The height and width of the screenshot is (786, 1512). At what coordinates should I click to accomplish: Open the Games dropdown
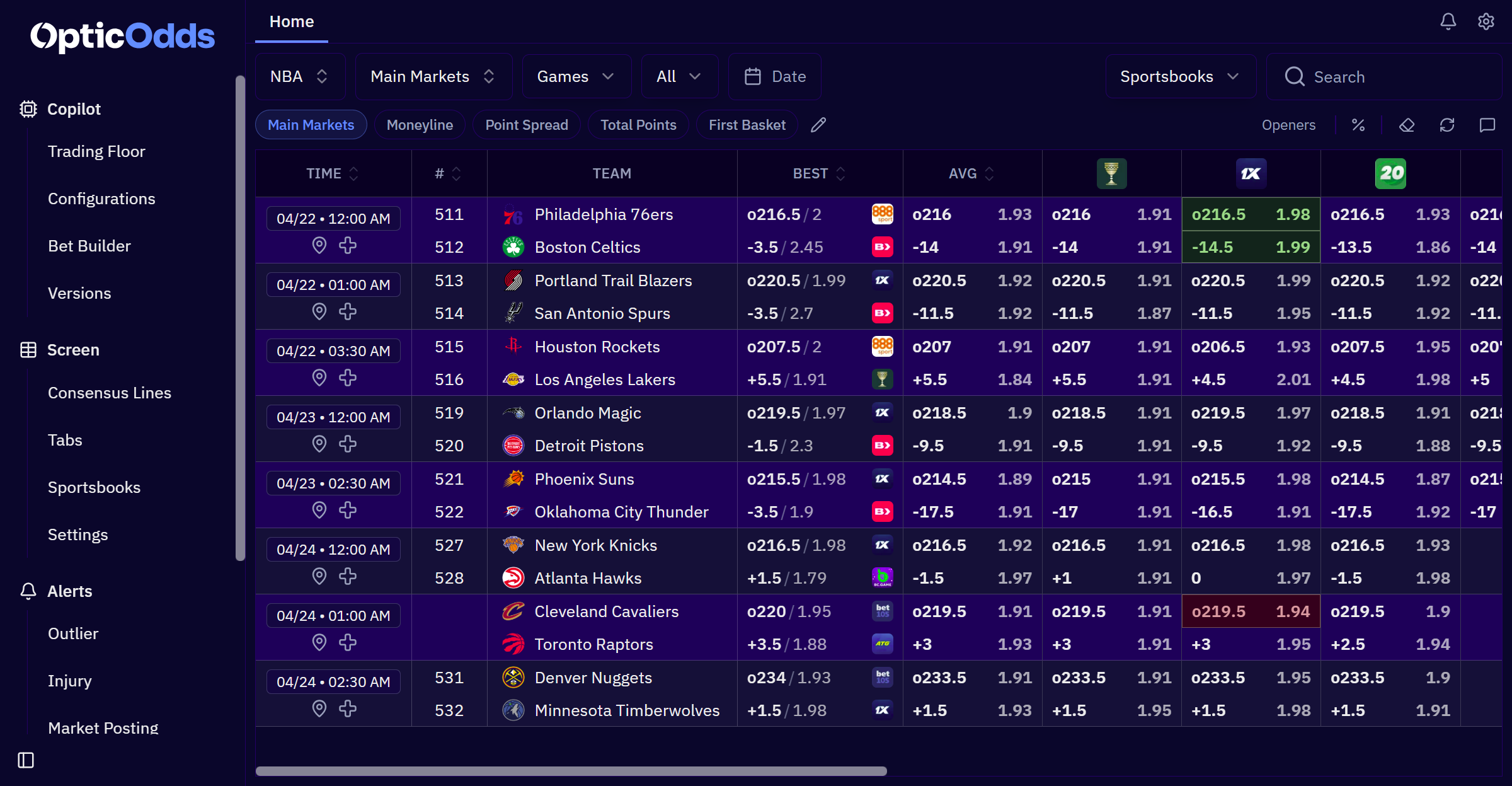coord(576,76)
